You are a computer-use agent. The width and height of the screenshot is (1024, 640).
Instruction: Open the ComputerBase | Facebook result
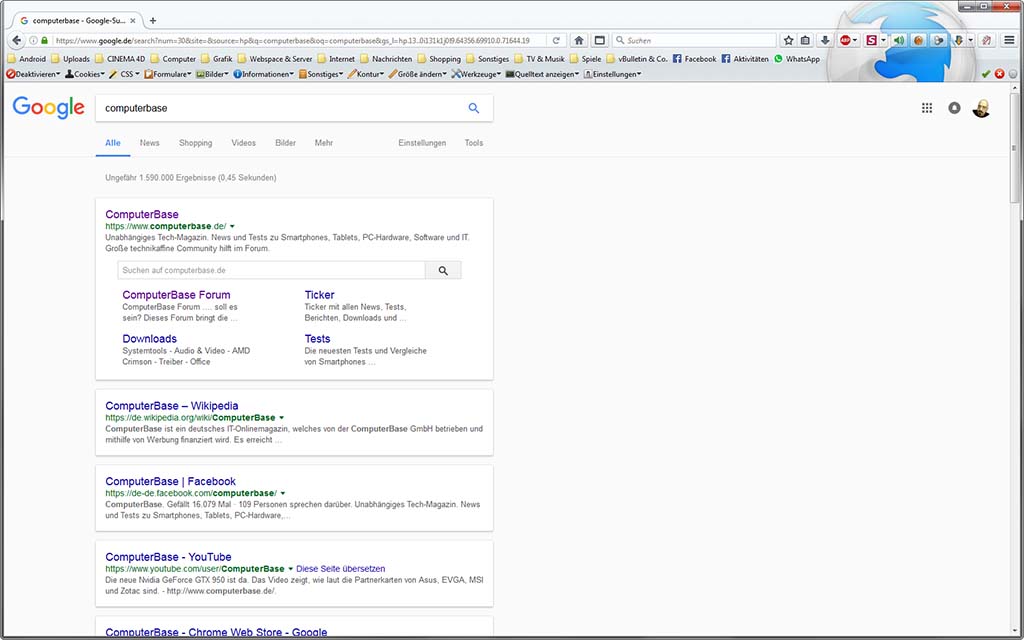point(170,482)
